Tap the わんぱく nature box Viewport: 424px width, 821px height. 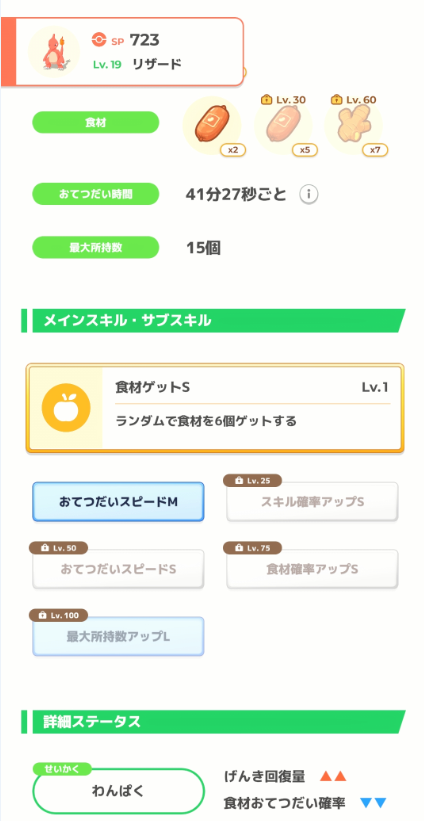118,790
